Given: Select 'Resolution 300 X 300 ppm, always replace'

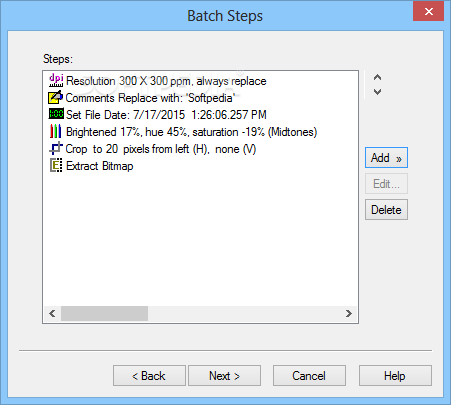Looking at the screenshot, I should [x=166, y=81].
